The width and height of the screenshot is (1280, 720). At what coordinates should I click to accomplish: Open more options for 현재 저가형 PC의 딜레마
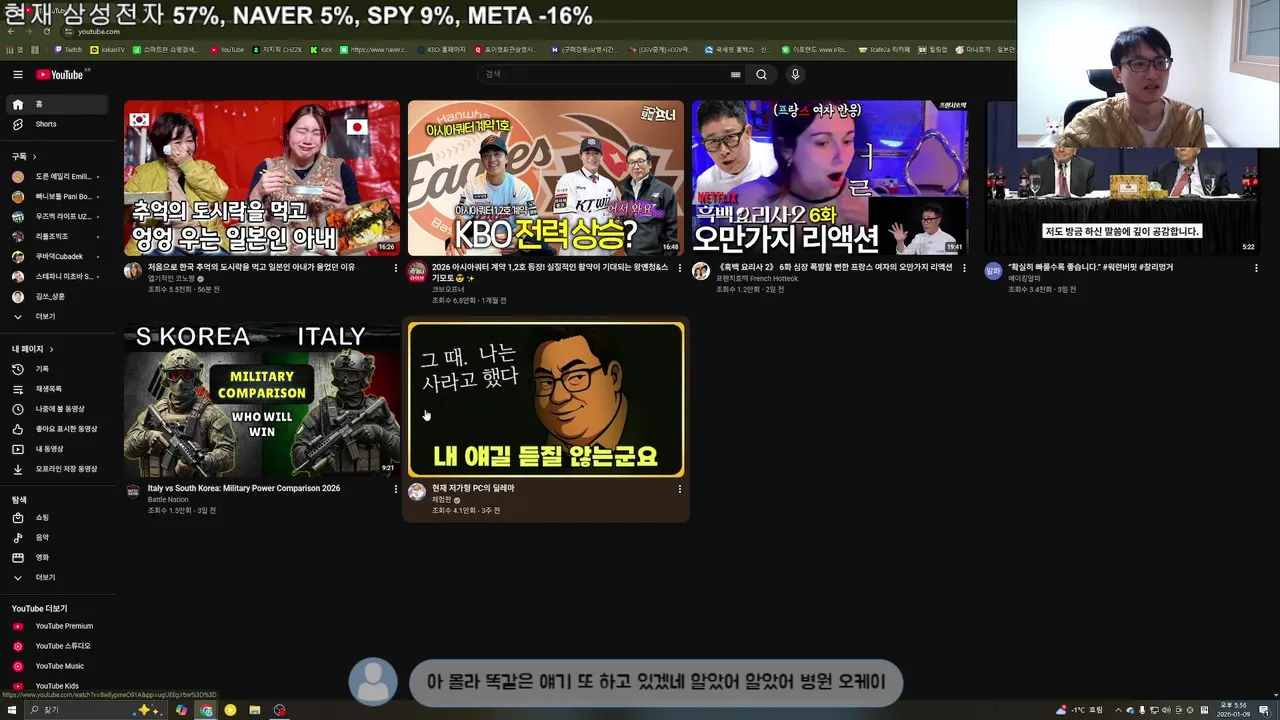pos(680,489)
